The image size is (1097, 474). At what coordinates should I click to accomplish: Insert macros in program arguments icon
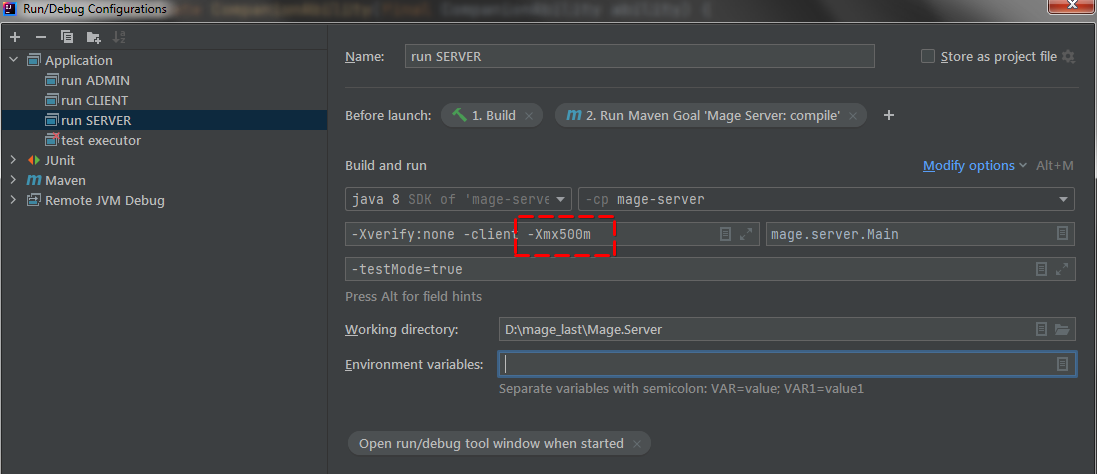click(1041, 269)
